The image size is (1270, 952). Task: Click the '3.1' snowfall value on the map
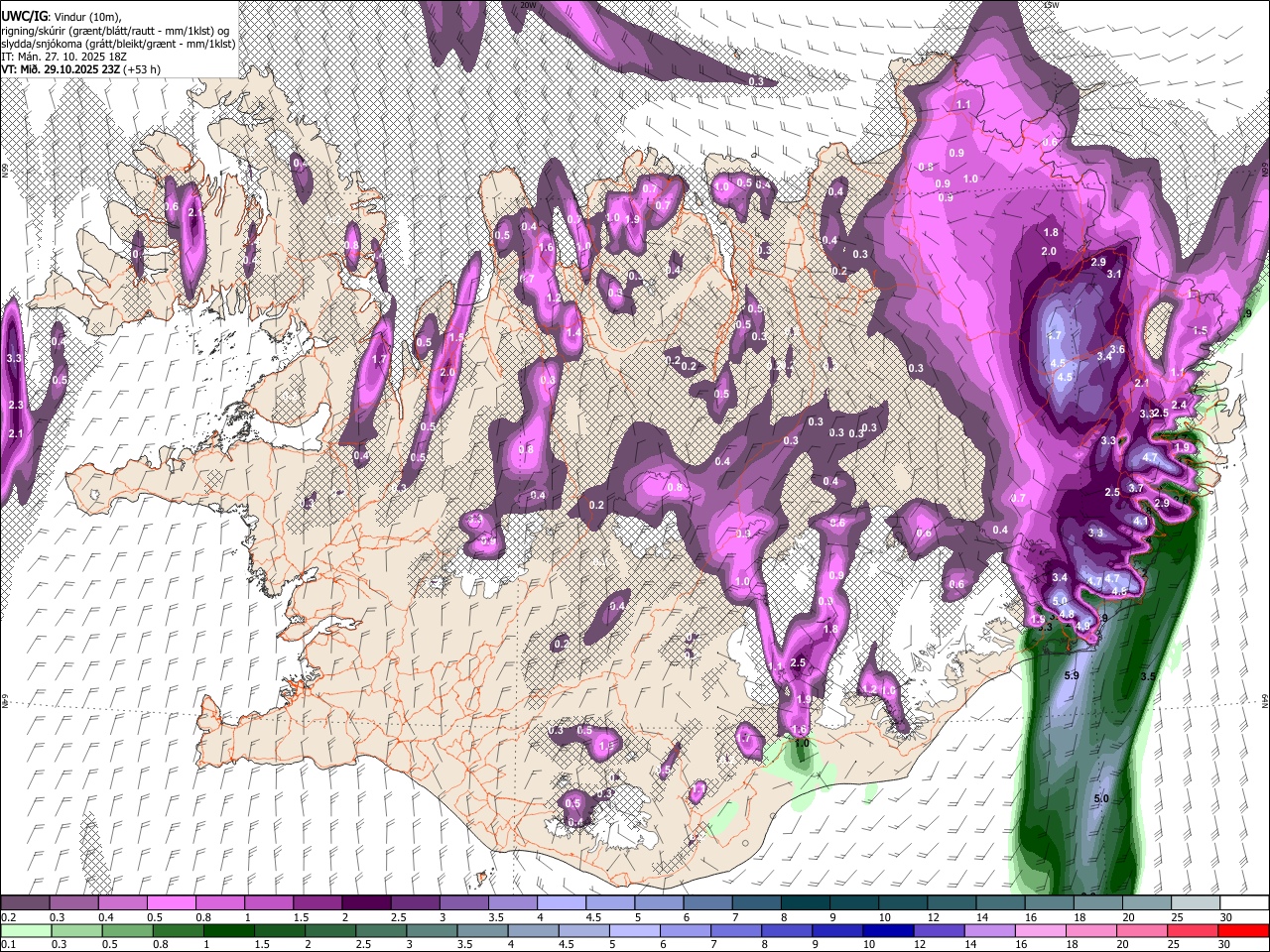click(x=1114, y=275)
